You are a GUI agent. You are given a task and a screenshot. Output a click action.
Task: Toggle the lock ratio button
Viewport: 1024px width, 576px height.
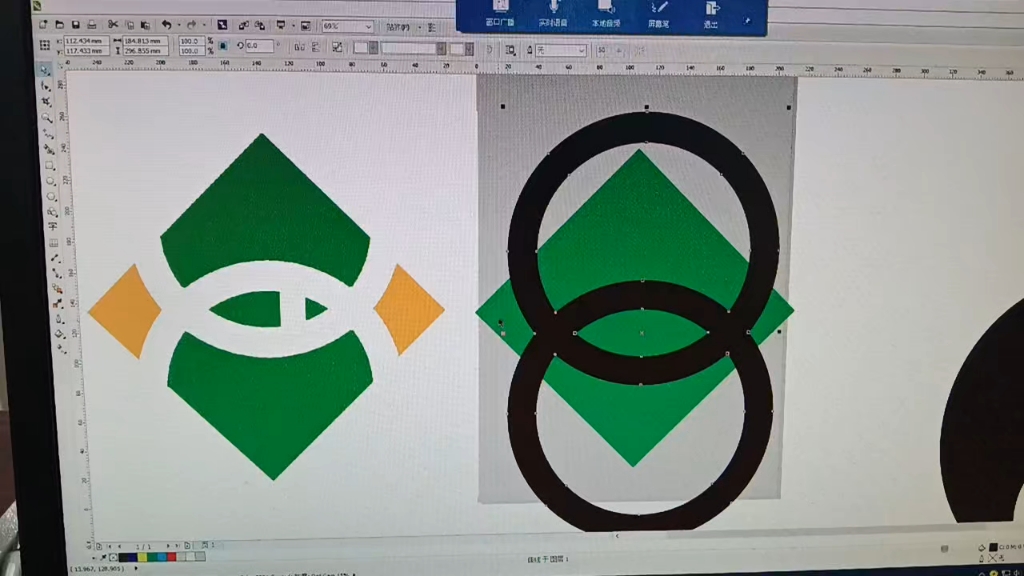[x=223, y=46]
